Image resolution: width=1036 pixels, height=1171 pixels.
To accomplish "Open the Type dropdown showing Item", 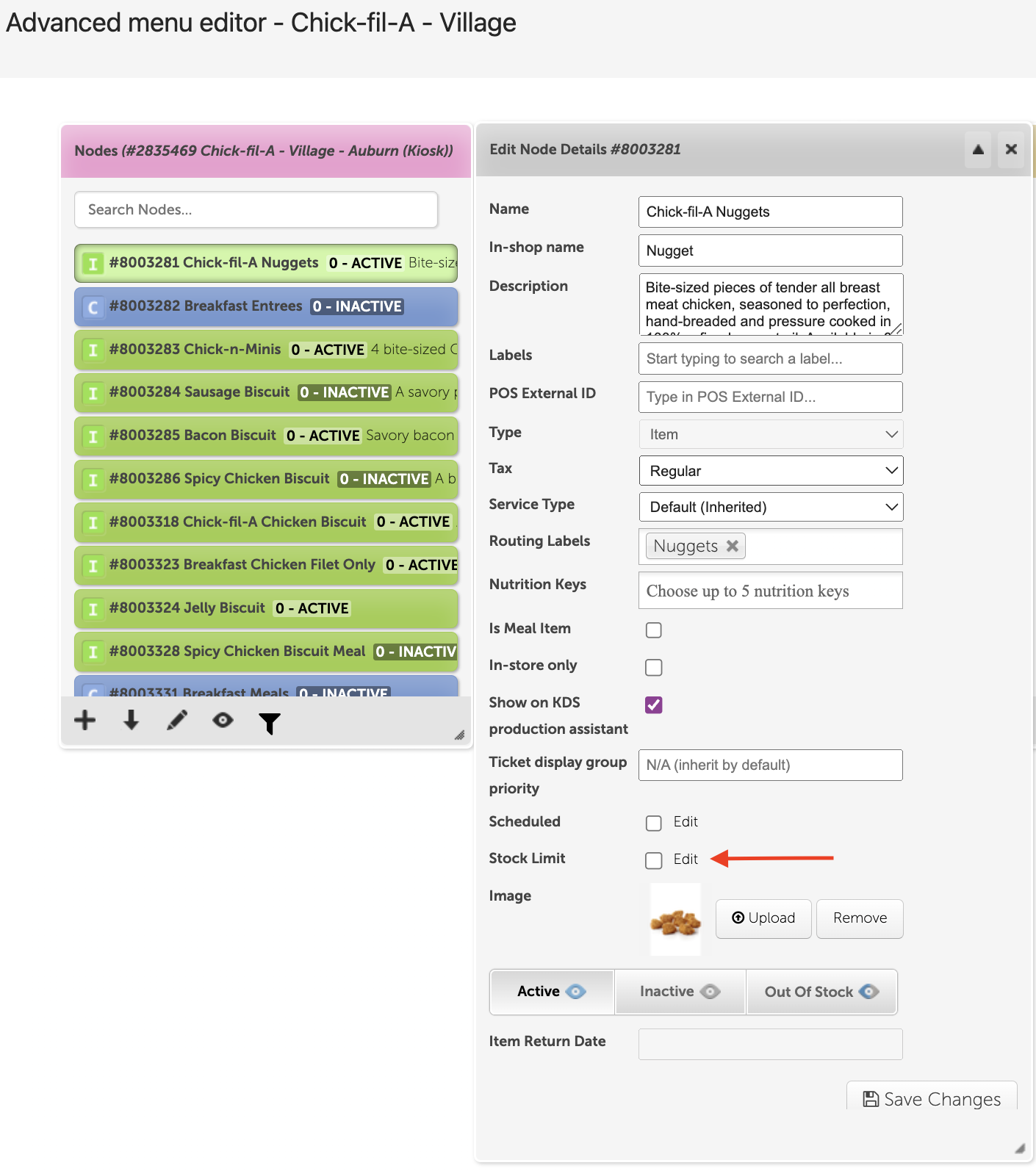I will [771, 434].
